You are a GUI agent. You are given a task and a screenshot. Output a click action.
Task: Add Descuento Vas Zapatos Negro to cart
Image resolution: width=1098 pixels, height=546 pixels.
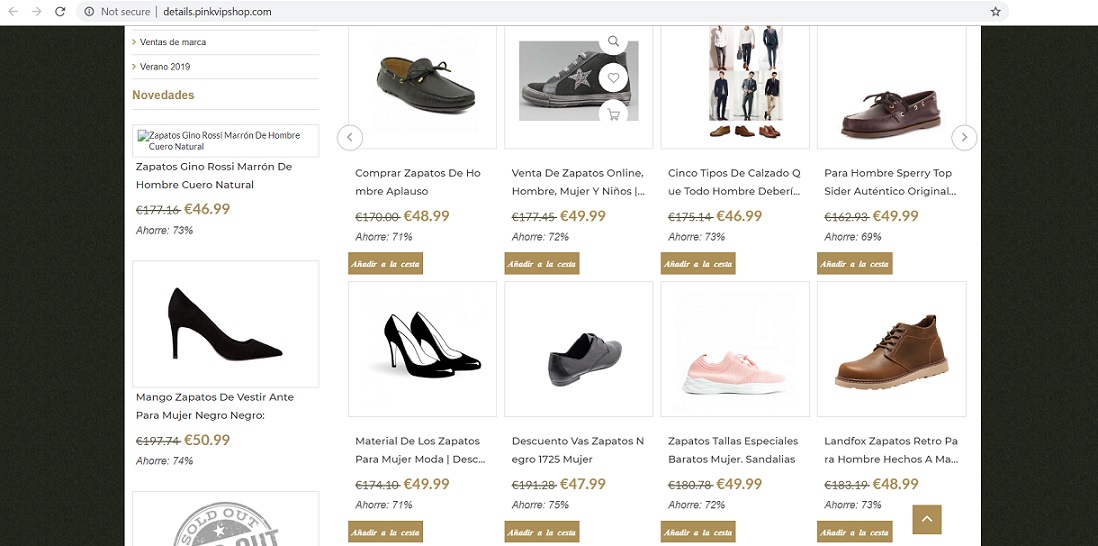[x=542, y=532]
